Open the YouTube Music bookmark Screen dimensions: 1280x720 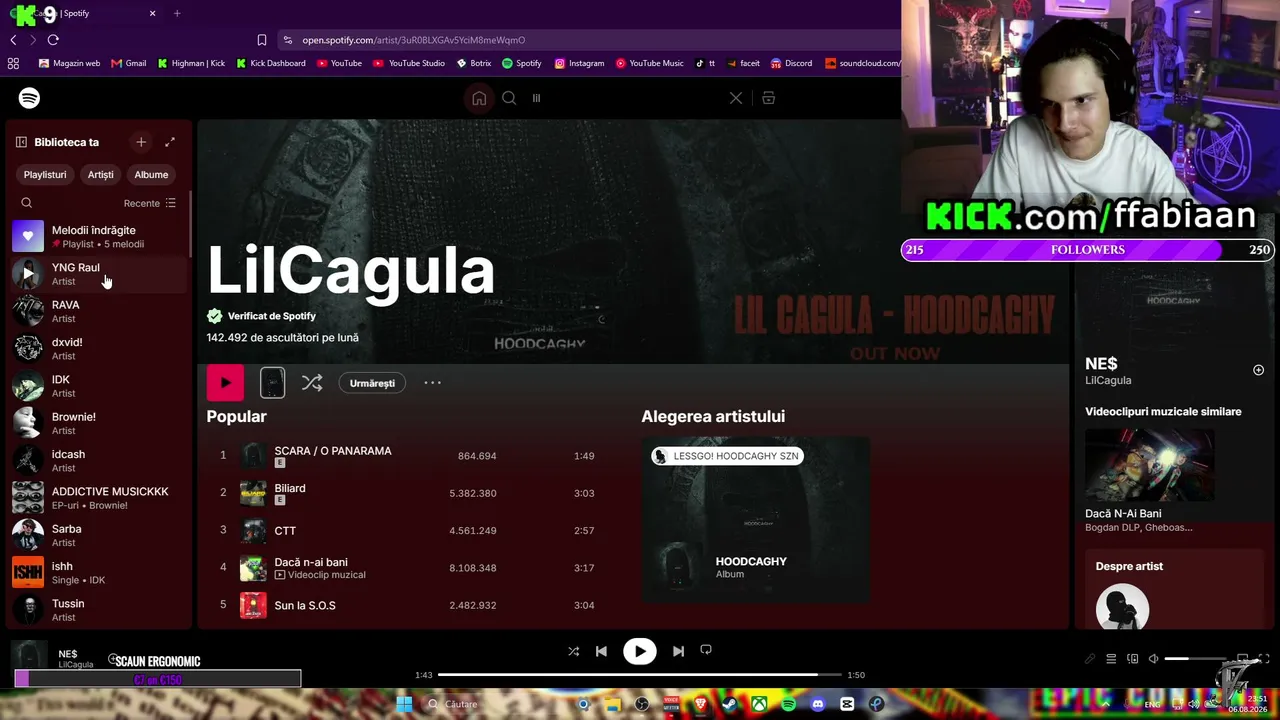click(x=650, y=63)
